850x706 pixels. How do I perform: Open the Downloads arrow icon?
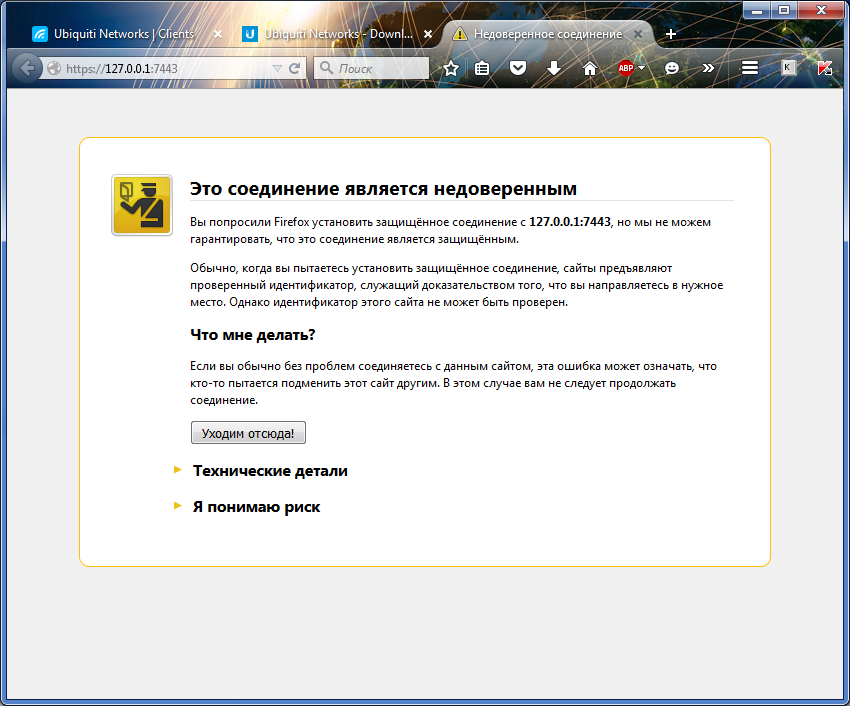554,68
